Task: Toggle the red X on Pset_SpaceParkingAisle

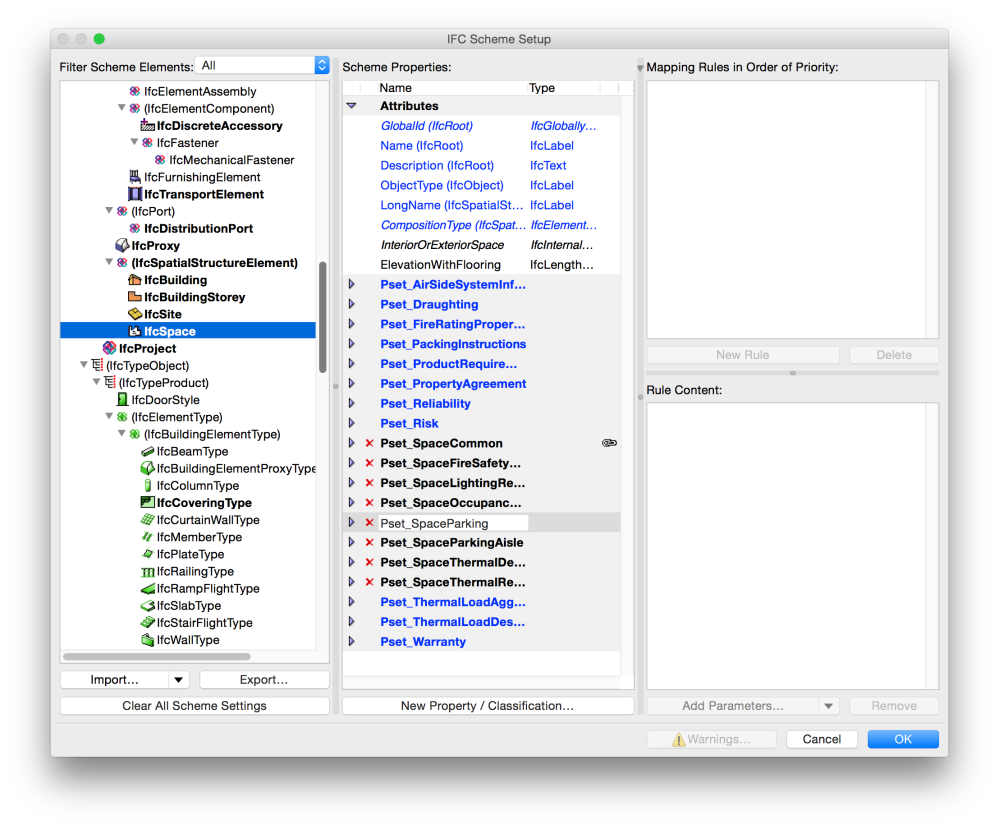Action: click(370, 542)
